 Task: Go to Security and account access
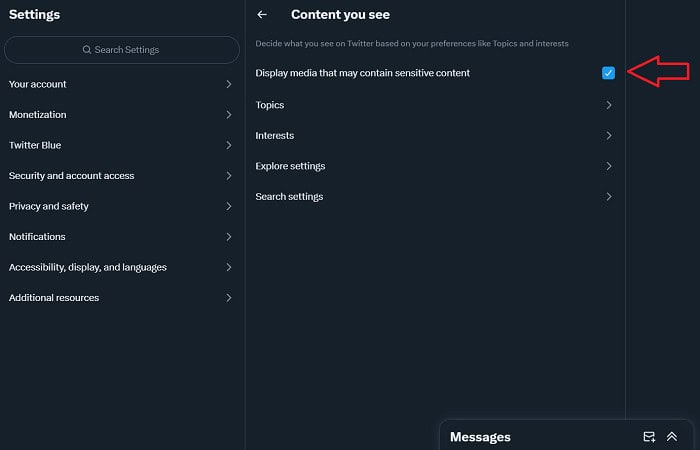pyautogui.click(x=121, y=175)
